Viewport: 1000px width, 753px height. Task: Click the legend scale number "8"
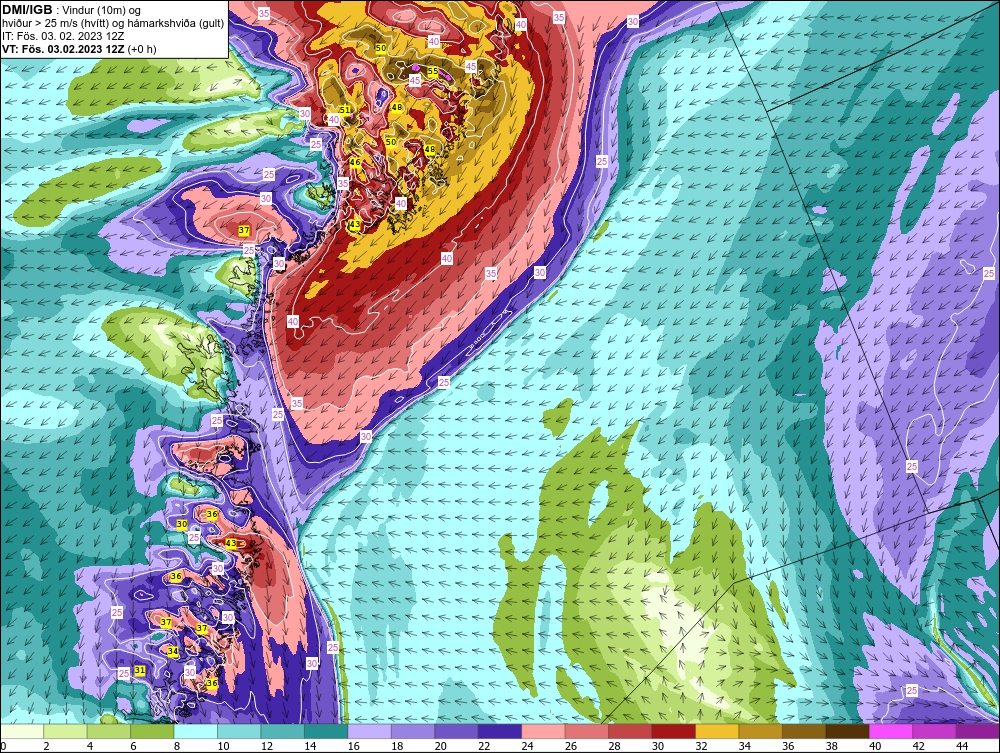177,746
